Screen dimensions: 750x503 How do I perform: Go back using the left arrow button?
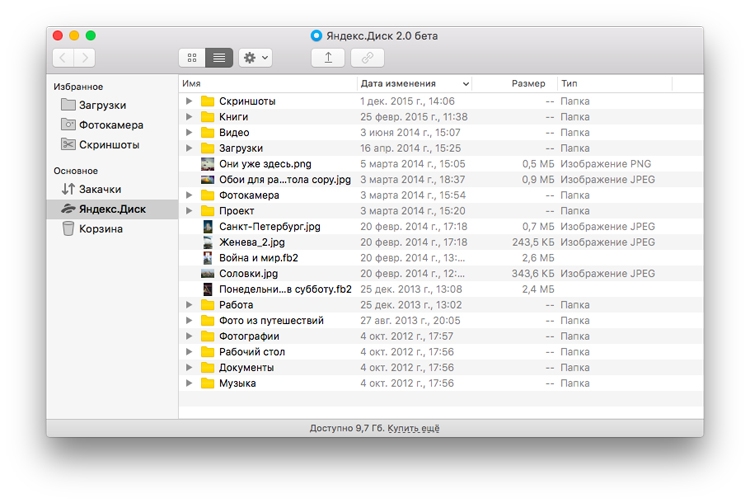click(x=62, y=58)
